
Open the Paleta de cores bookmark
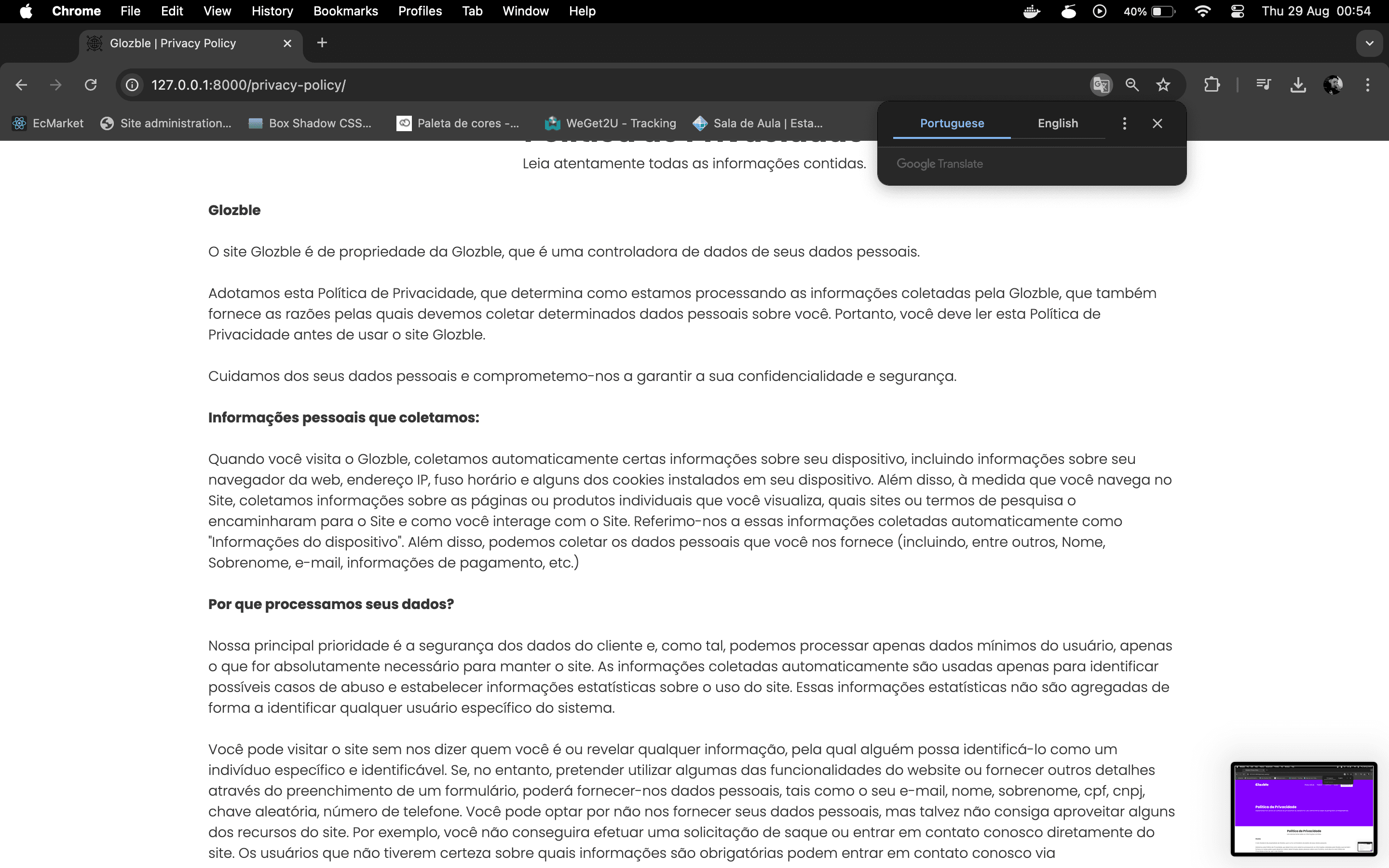coord(458,123)
